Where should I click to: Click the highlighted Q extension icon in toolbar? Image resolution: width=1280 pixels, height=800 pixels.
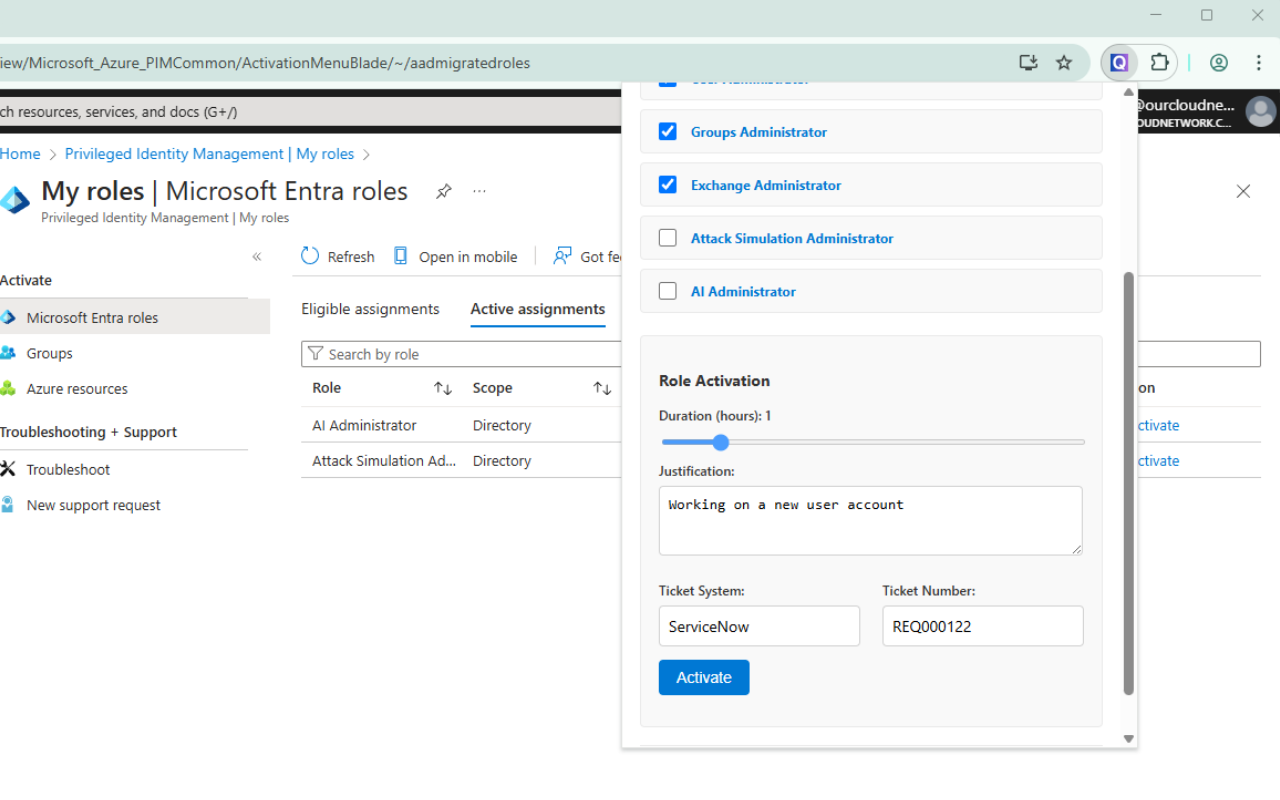click(x=1119, y=63)
